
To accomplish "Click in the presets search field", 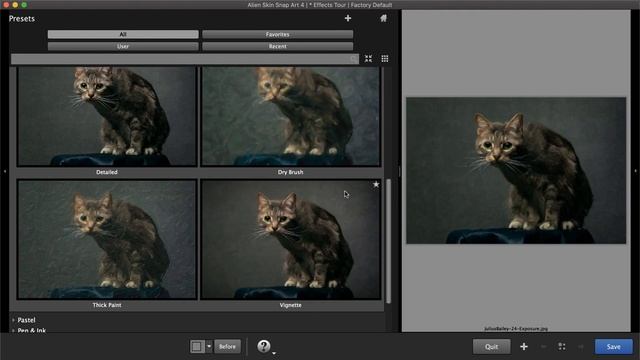I will (x=184, y=59).
